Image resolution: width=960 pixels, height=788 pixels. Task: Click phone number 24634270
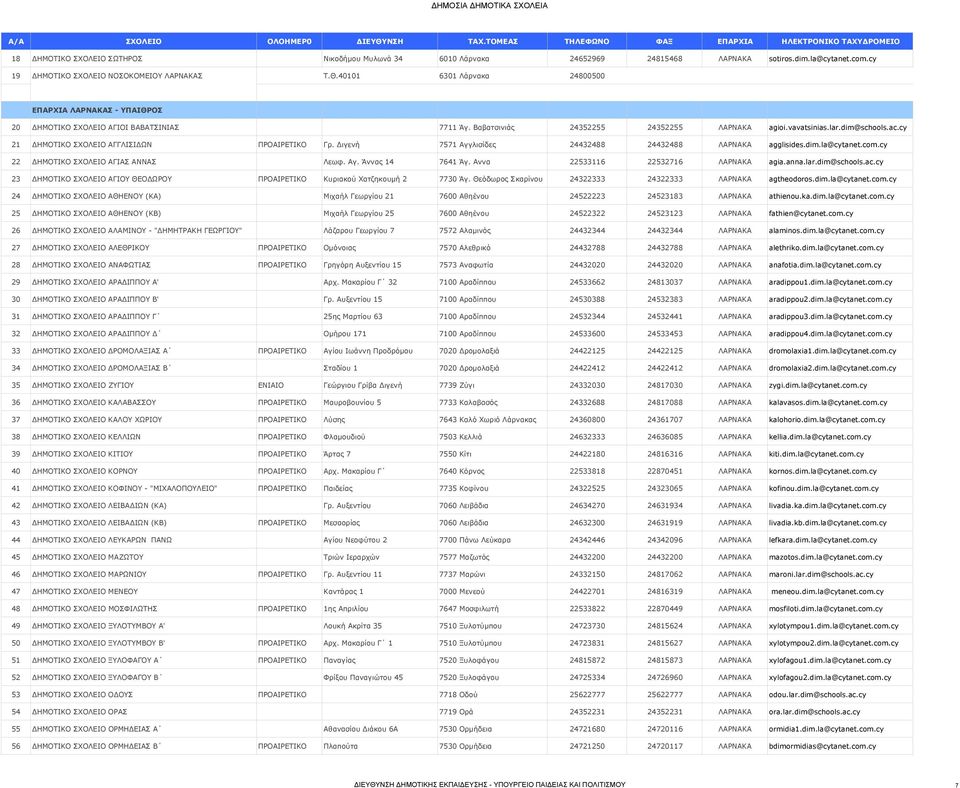[587, 506]
